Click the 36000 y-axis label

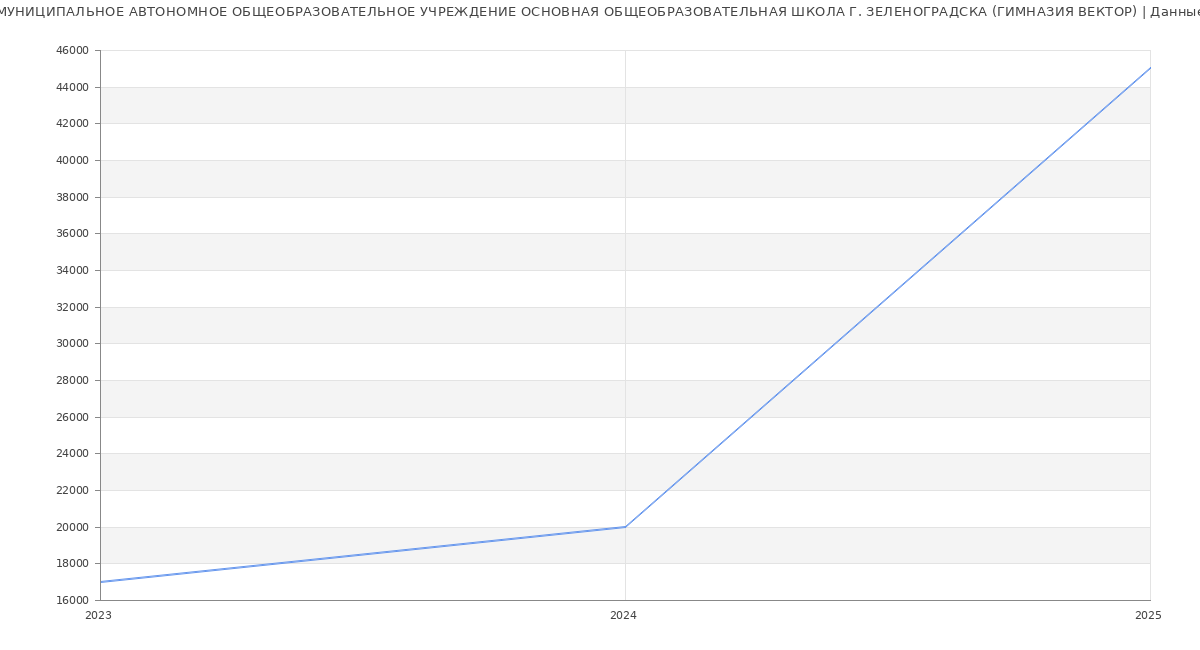point(72,233)
